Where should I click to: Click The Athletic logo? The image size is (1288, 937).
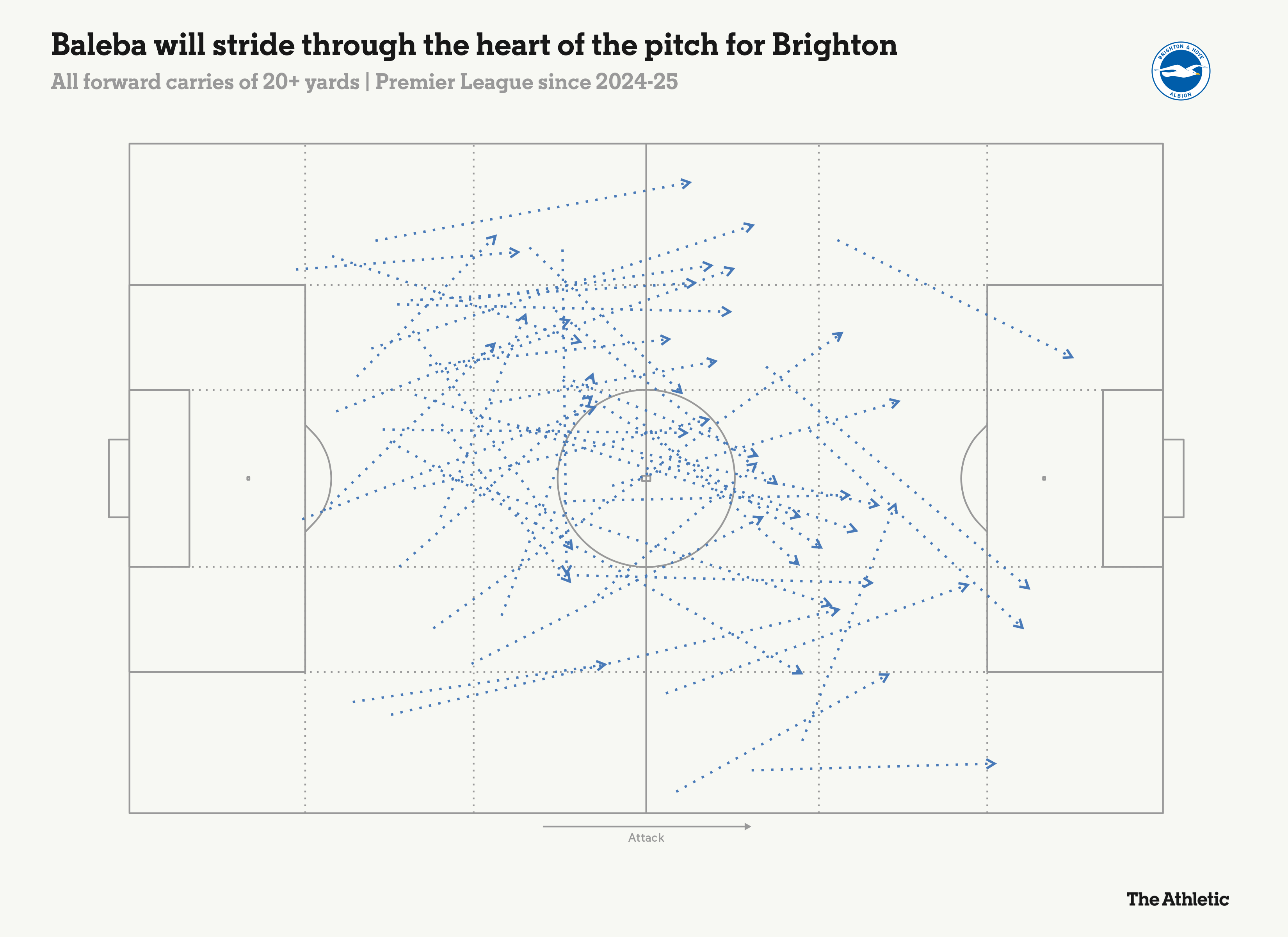(x=1177, y=899)
